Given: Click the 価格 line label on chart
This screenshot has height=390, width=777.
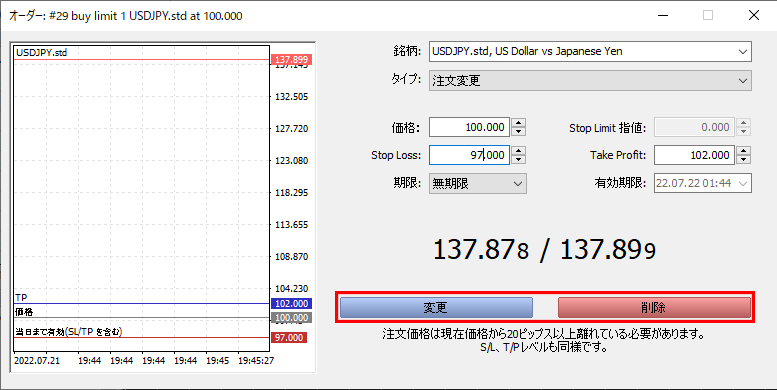Looking at the screenshot, I should (x=24, y=312).
